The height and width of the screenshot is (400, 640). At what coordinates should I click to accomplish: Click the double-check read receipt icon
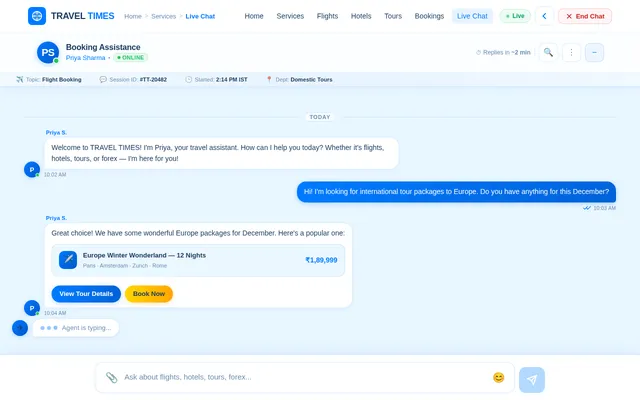coord(587,208)
